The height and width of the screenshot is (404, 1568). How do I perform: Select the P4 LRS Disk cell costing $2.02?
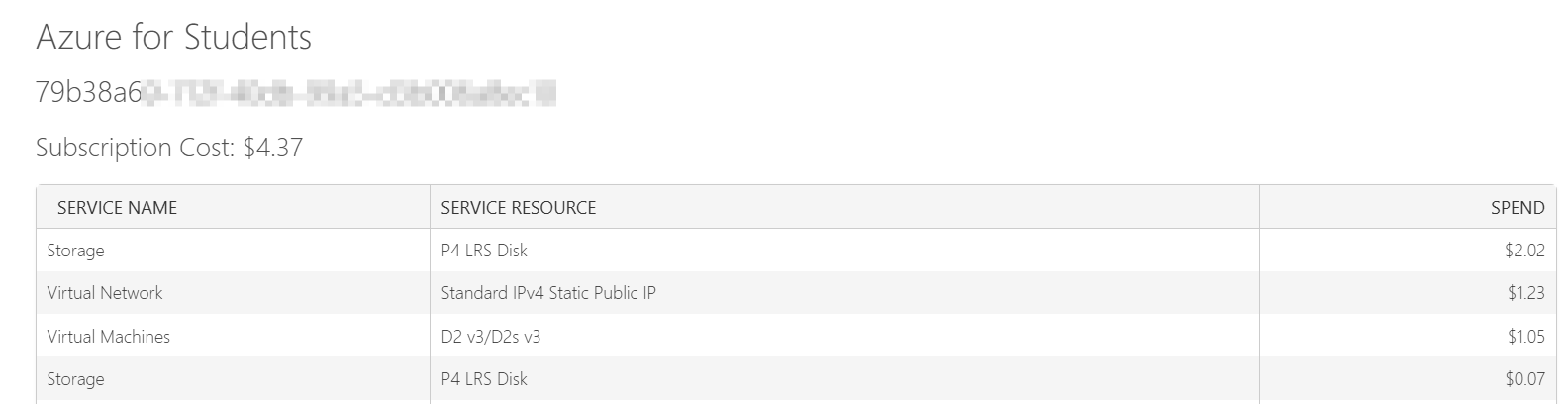point(484,251)
